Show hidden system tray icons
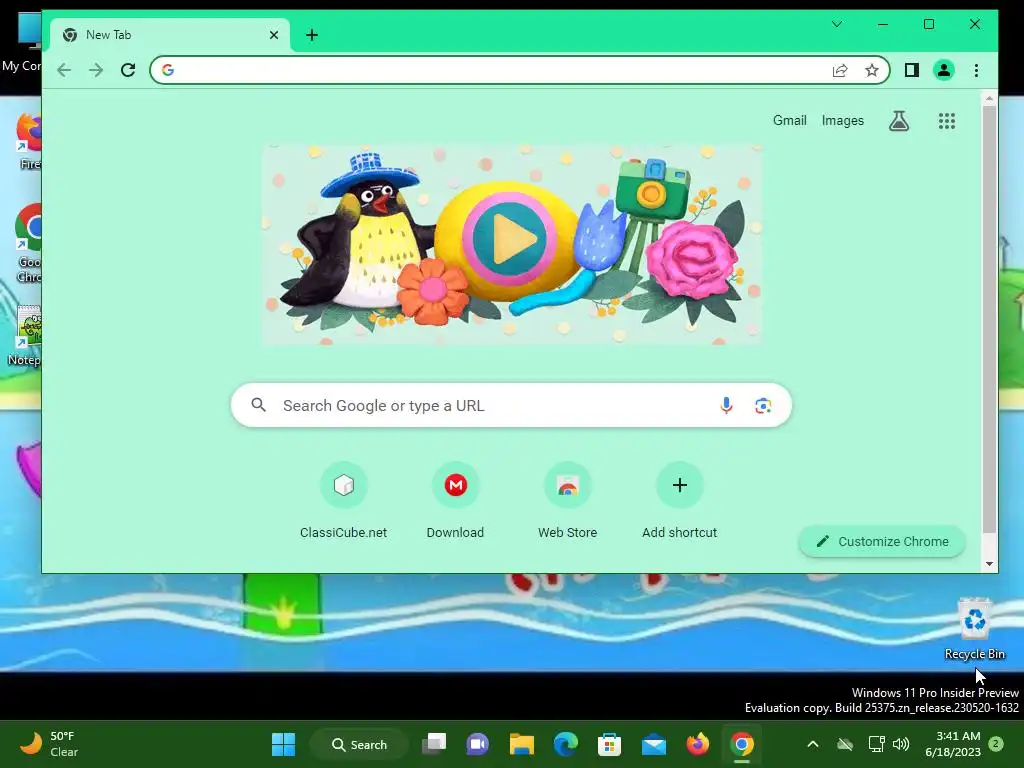Viewport: 1024px width, 768px height. (812, 744)
